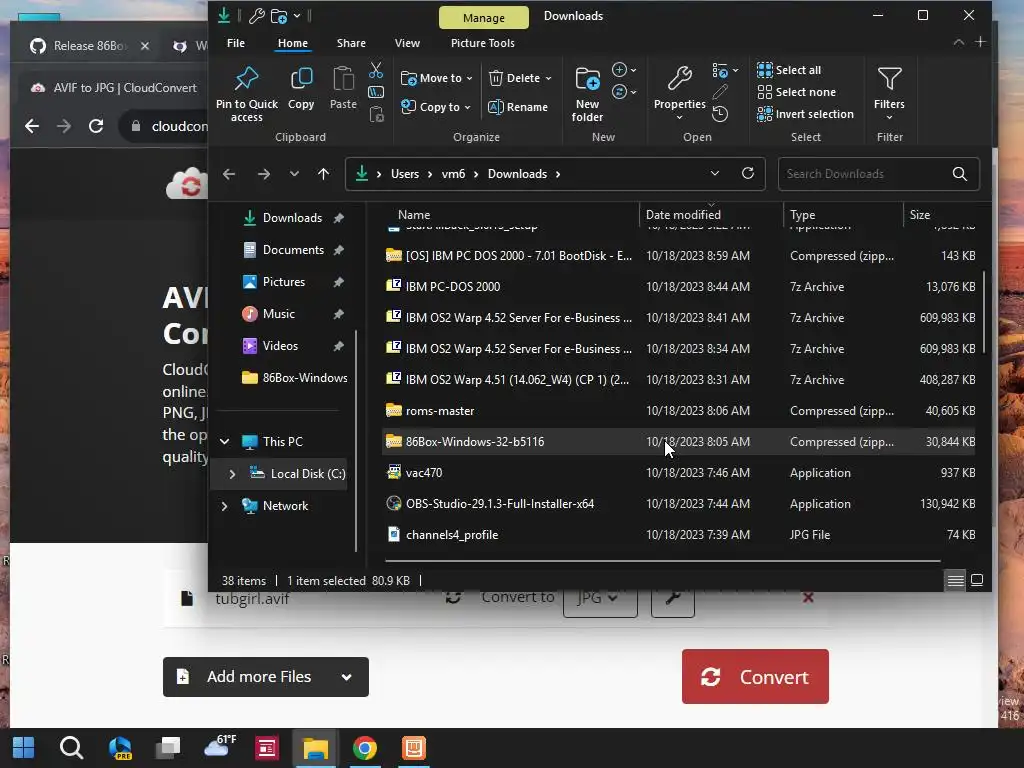
Task: Cut selection with the scissors icon
Action: (x=376, y=70)
